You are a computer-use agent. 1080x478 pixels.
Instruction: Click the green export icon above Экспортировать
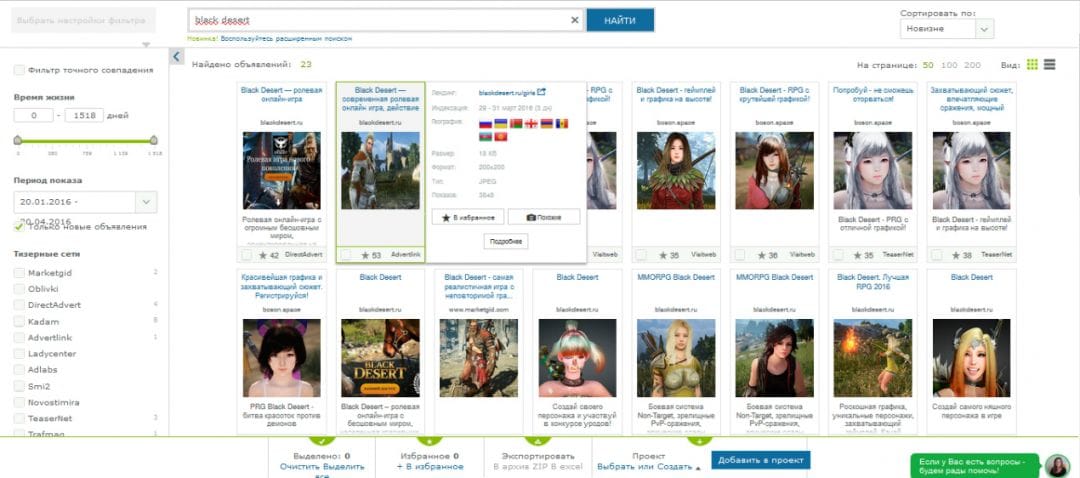coord(538,441)
